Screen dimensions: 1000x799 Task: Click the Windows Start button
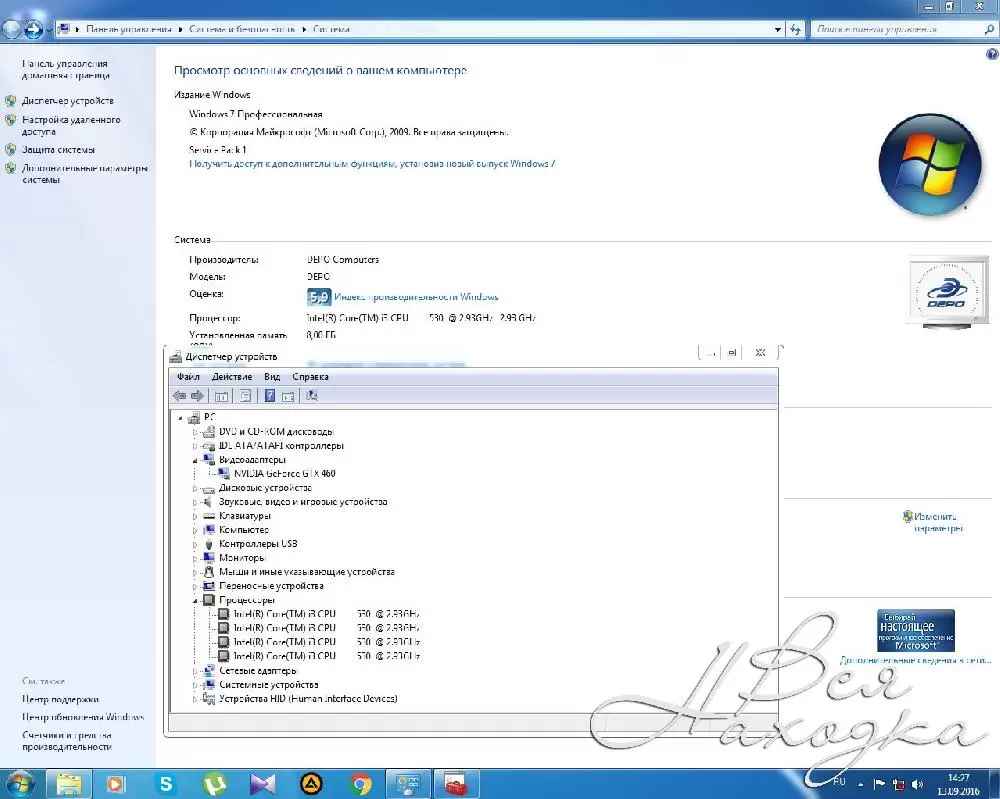coord(20,782)
